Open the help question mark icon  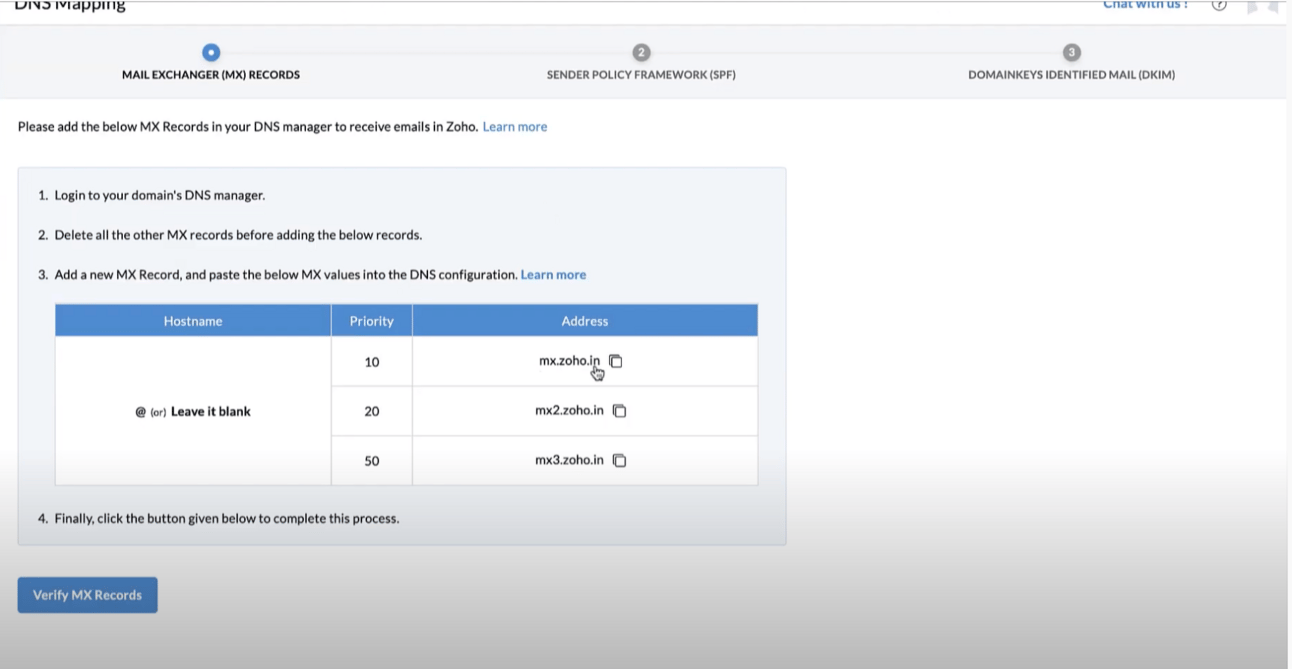(1219, 5)
